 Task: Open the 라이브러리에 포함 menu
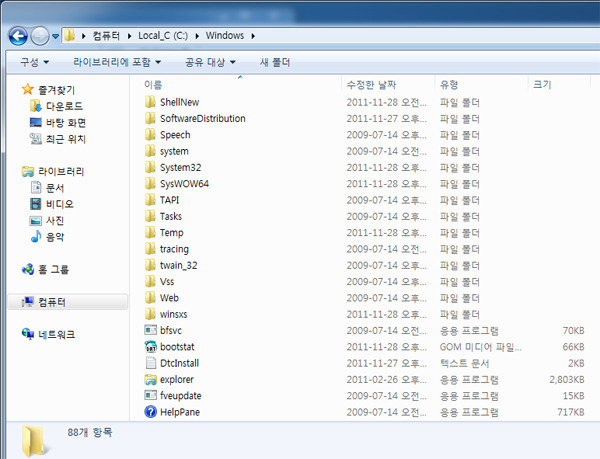(117, 62)
